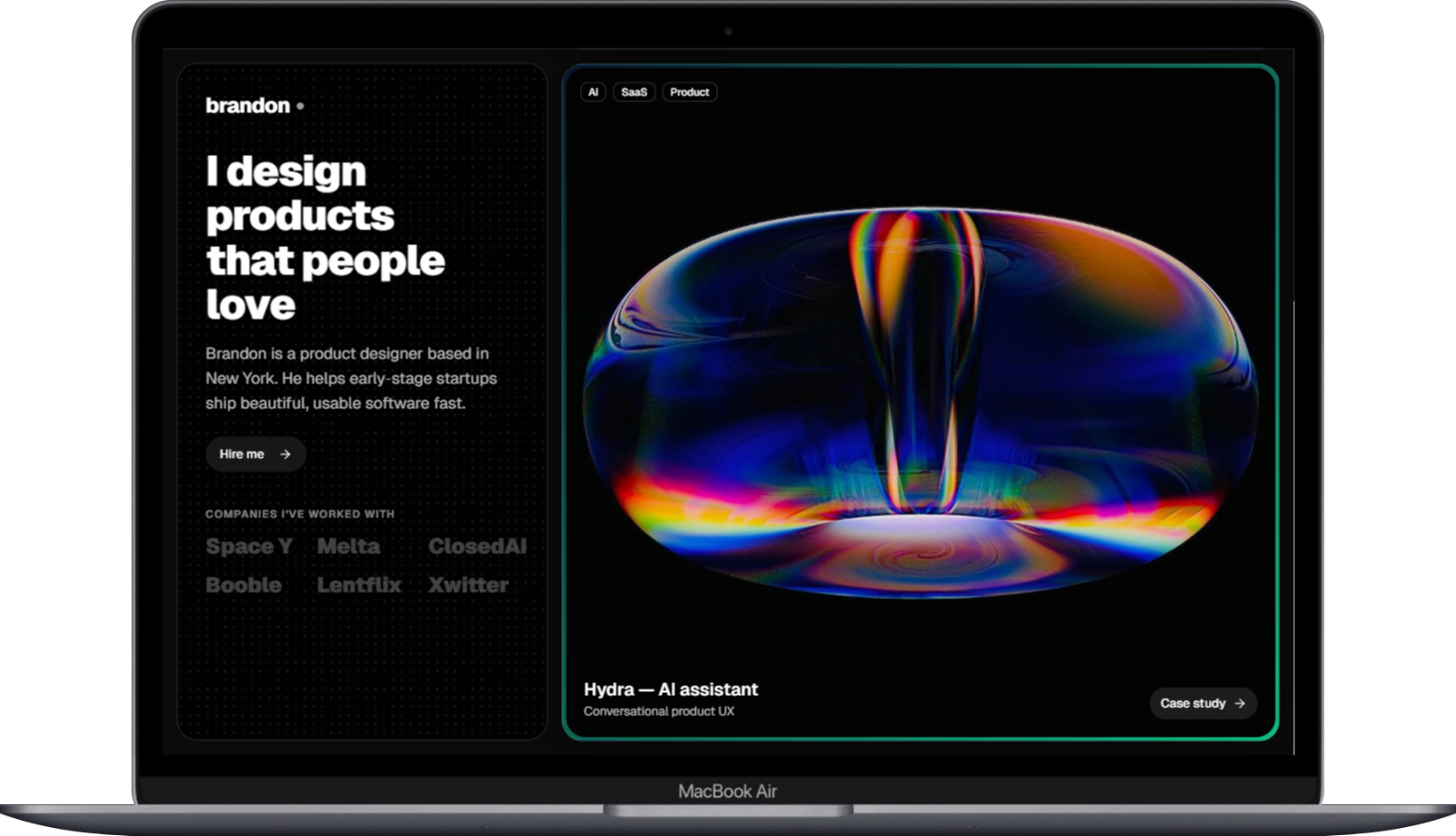Click the arrow icon inside Hire me
The image size is (1456, 836).
pos(285,454)
